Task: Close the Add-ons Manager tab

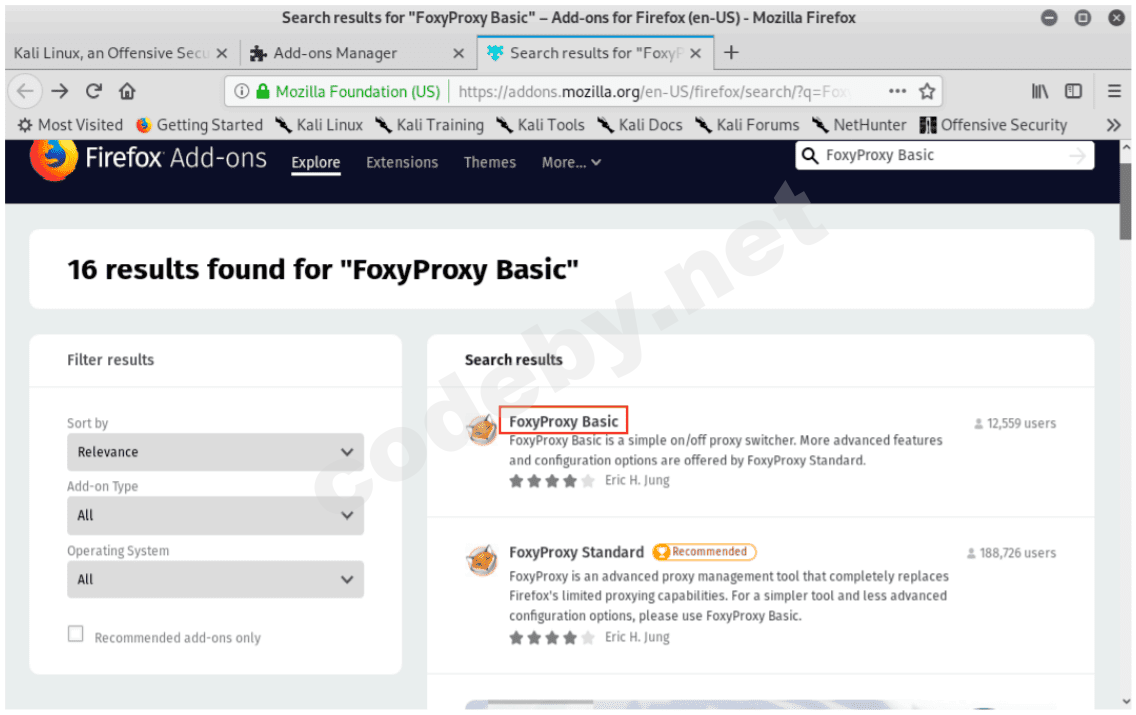Action: click(459, 54)
